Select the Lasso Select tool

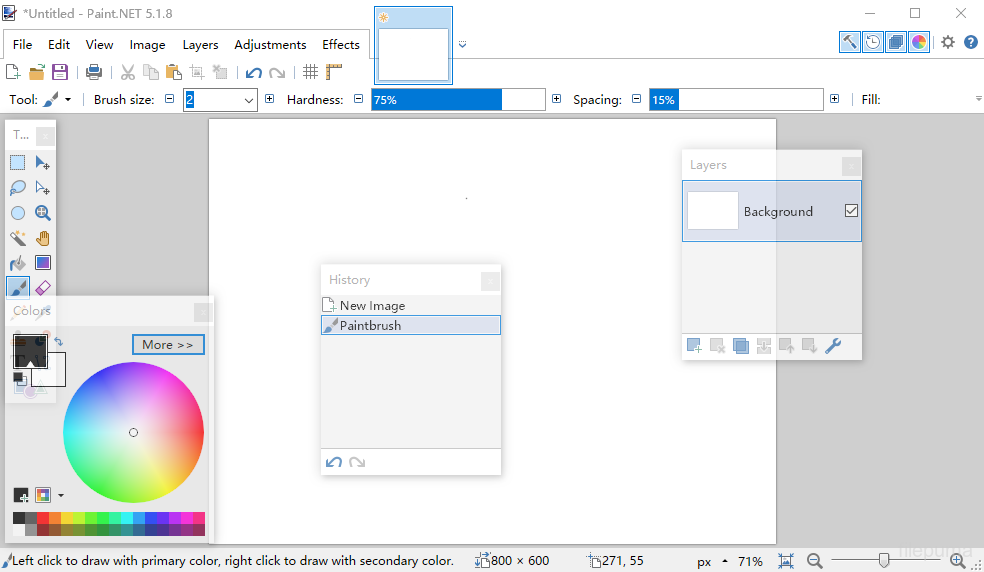pos(18,188)
